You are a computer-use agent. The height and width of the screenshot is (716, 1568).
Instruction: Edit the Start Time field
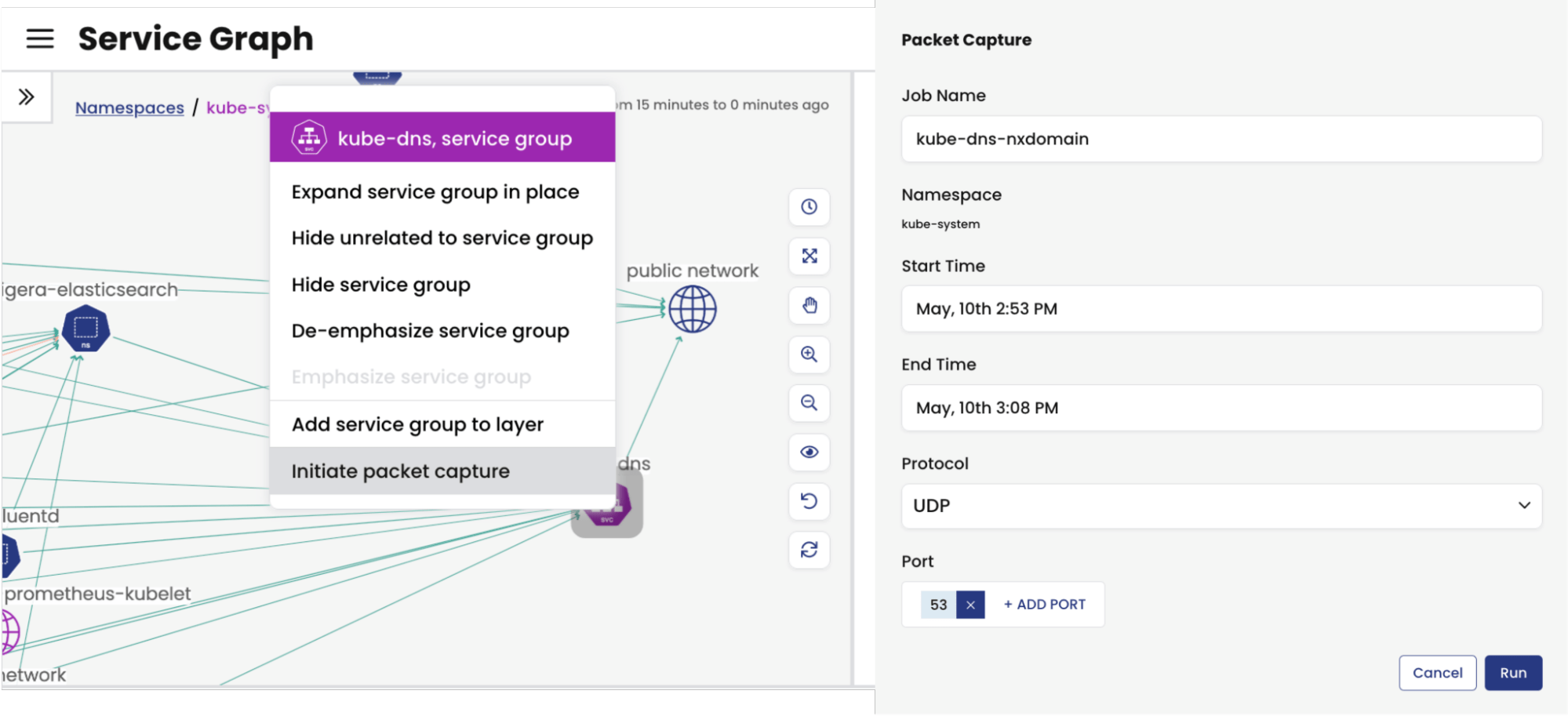pos(1221,309)
